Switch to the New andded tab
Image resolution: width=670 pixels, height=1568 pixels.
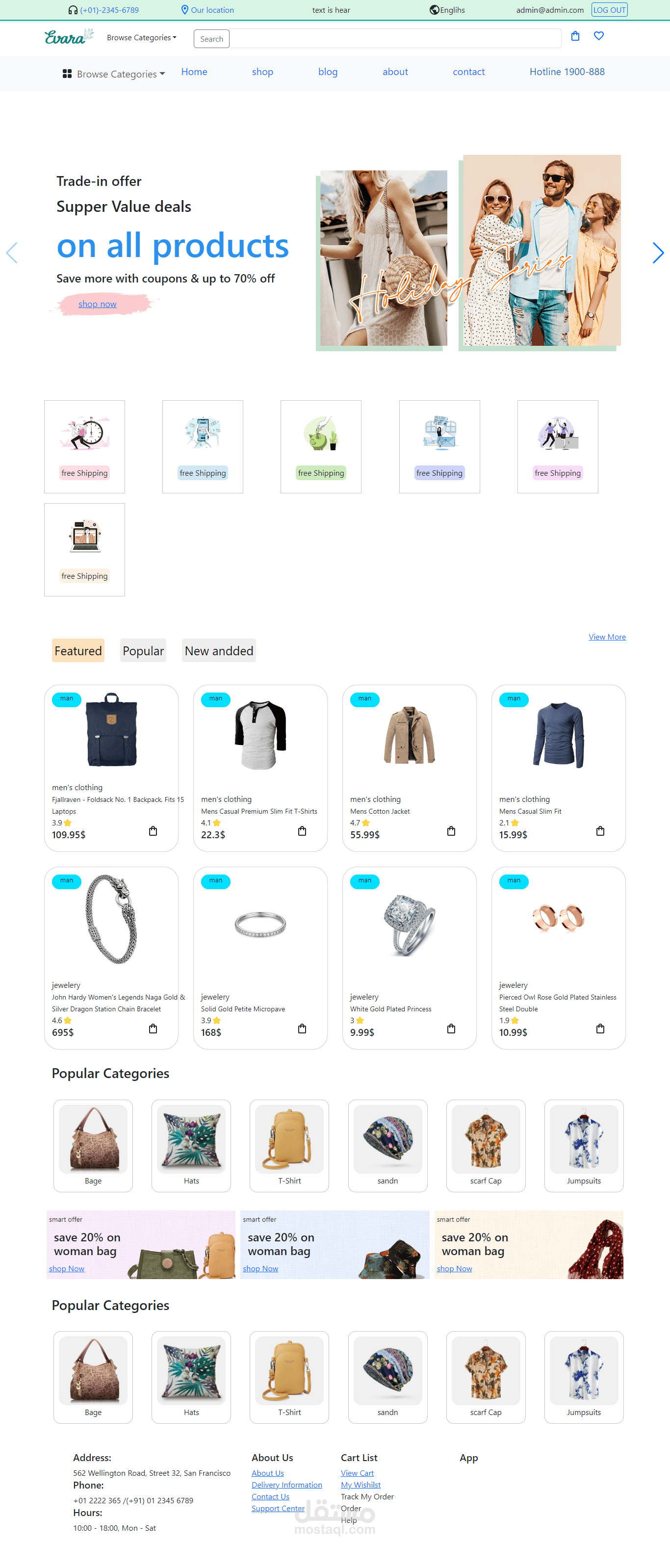pos(219,651)
